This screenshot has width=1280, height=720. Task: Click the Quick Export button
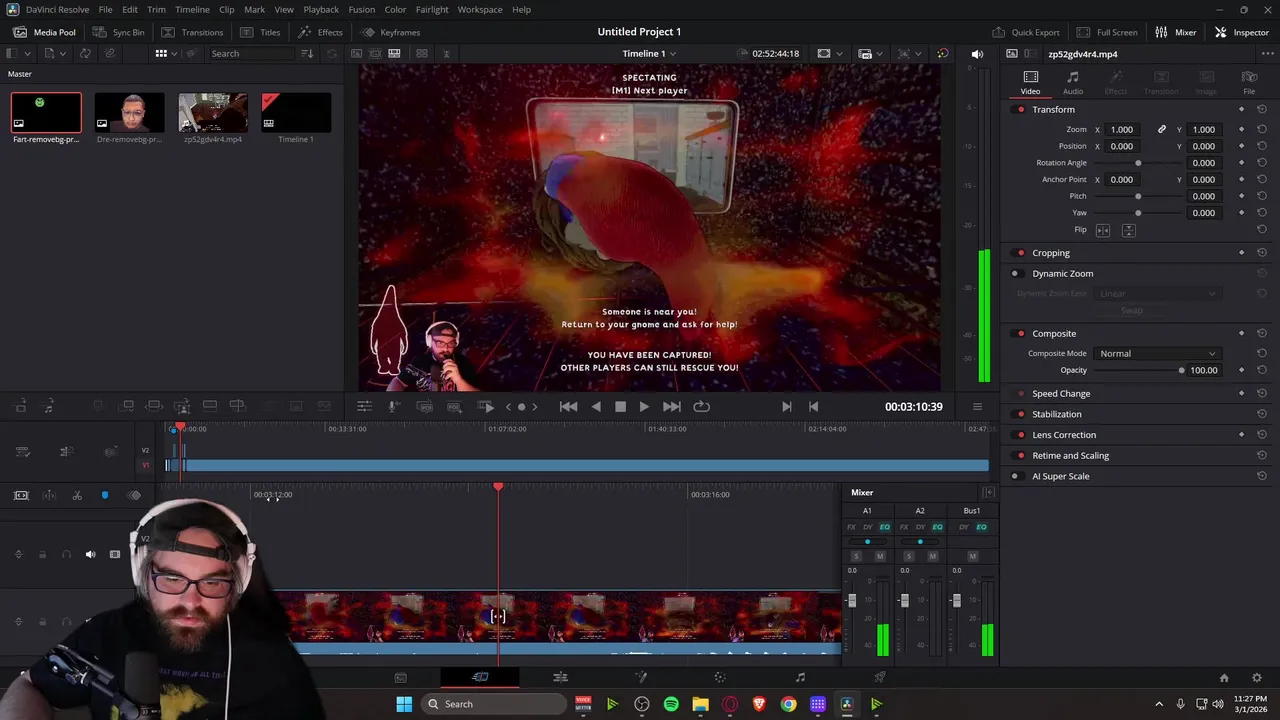point(1026,32)
